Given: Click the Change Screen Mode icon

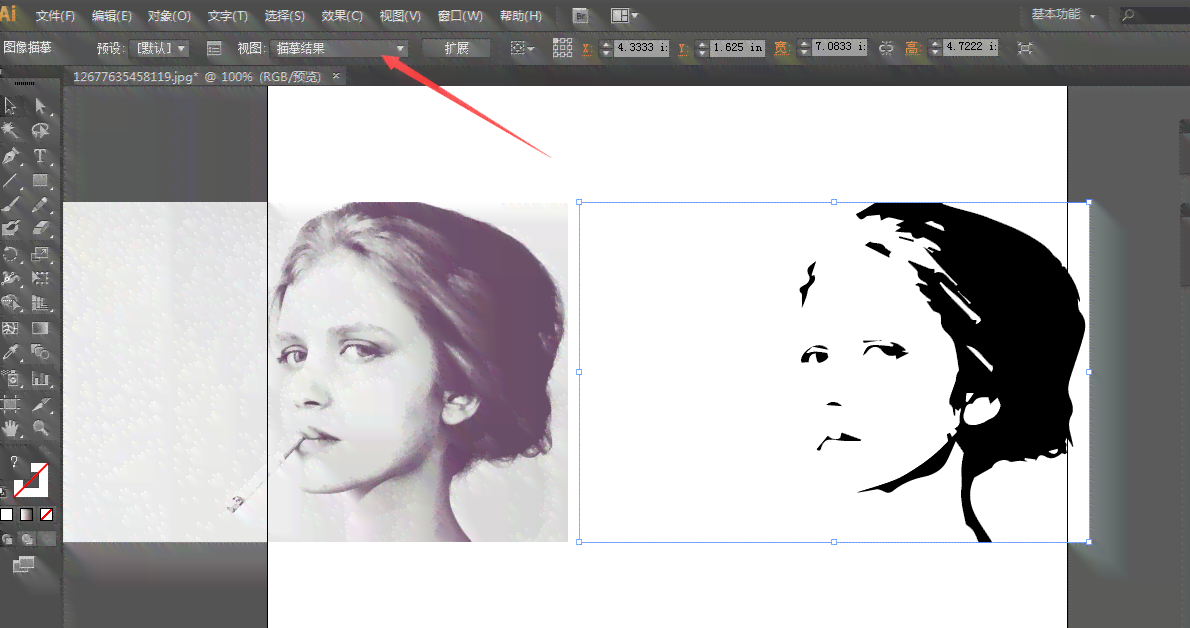Looking at the screenshot, I should click(x=24, y=564).
